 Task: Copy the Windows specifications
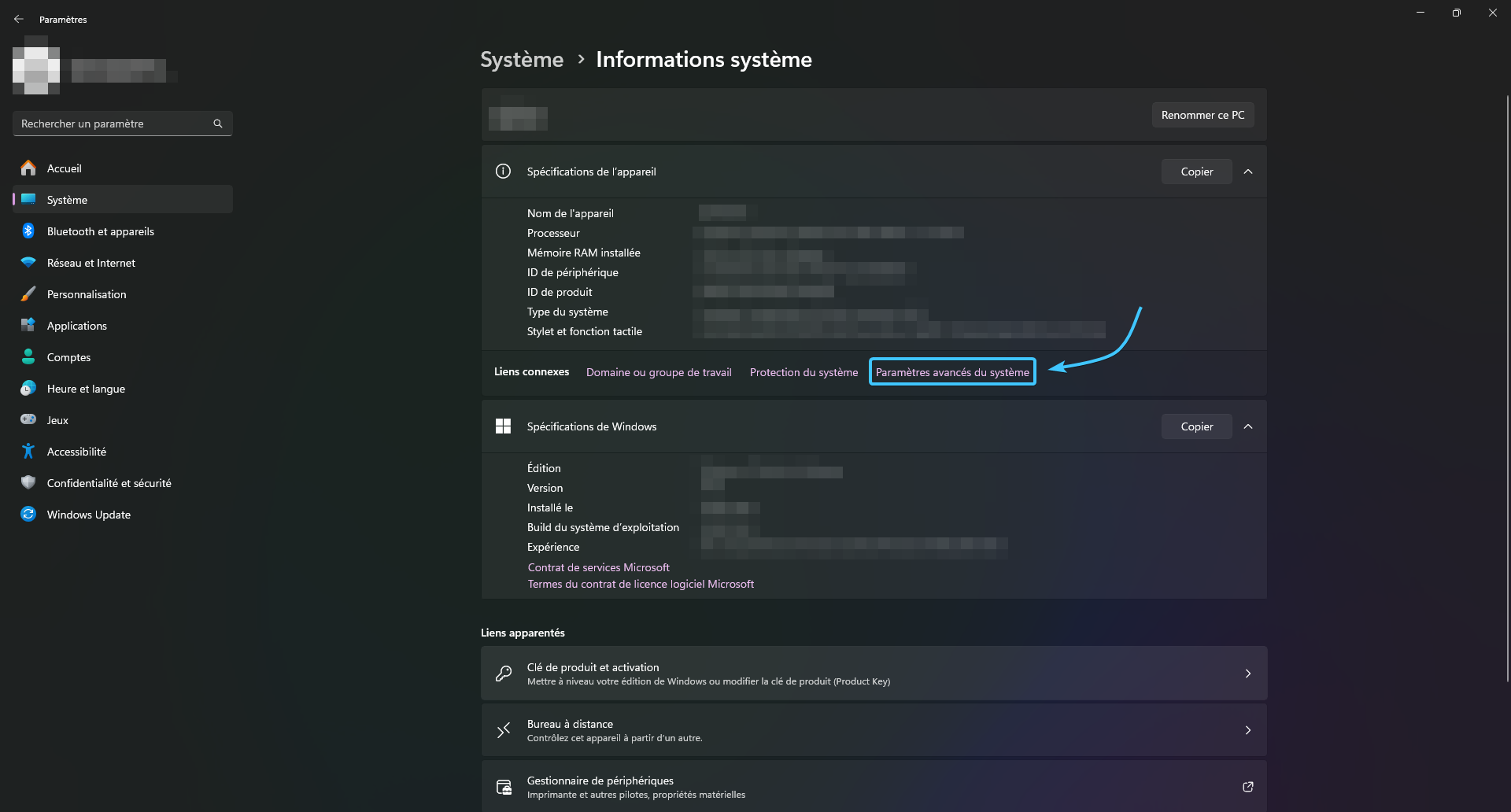pyautogui.click(x=1196, y=426)
